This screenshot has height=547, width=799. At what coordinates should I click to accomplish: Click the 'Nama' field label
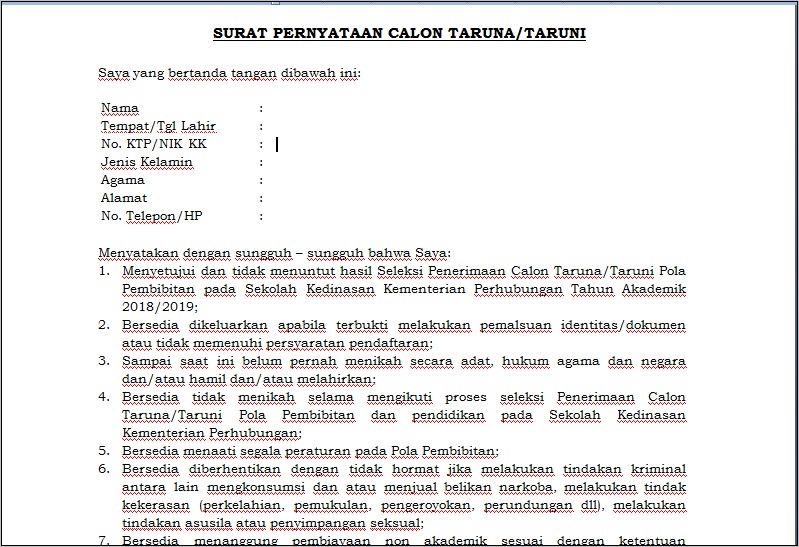tap(120, 108)
